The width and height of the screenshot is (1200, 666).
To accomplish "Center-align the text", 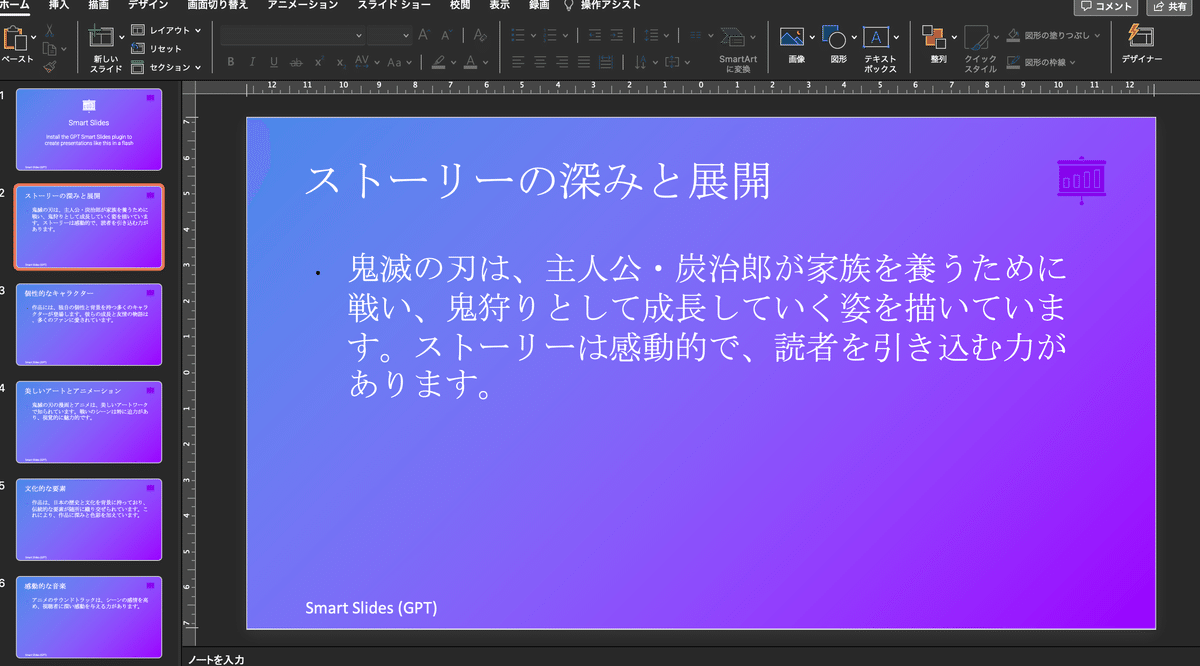I will click(x=541, y=62).
